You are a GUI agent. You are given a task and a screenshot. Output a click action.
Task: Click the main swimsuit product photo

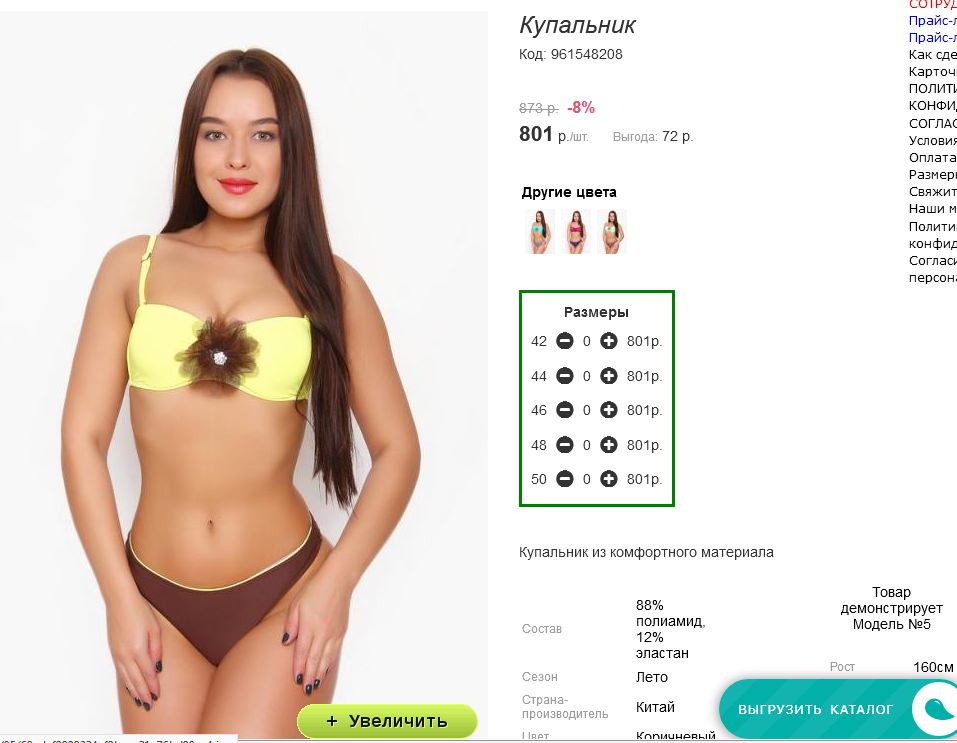244,372
